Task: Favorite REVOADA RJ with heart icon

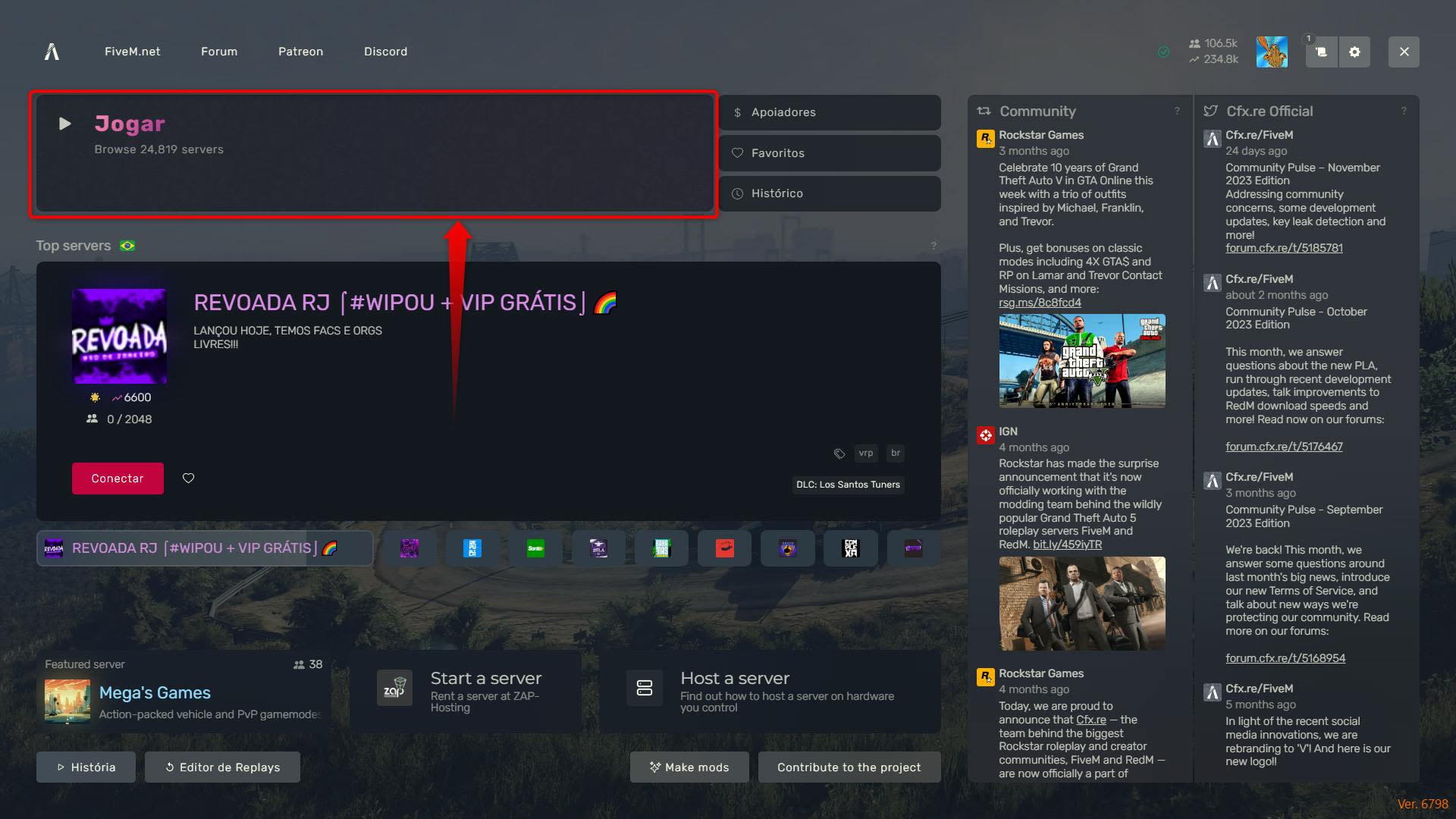Action: [188, 479]
